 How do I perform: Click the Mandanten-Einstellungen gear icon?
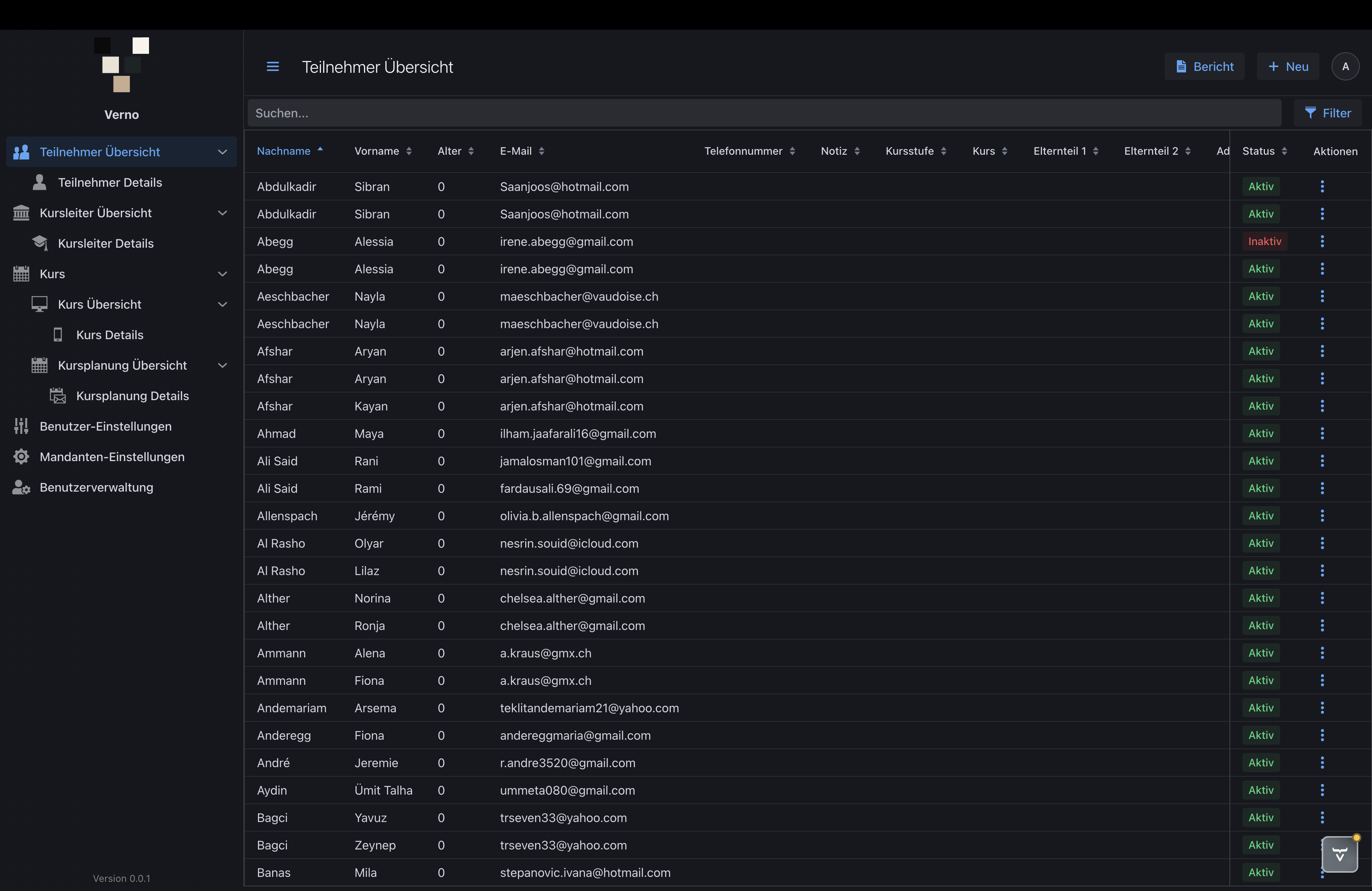point(21,457)
